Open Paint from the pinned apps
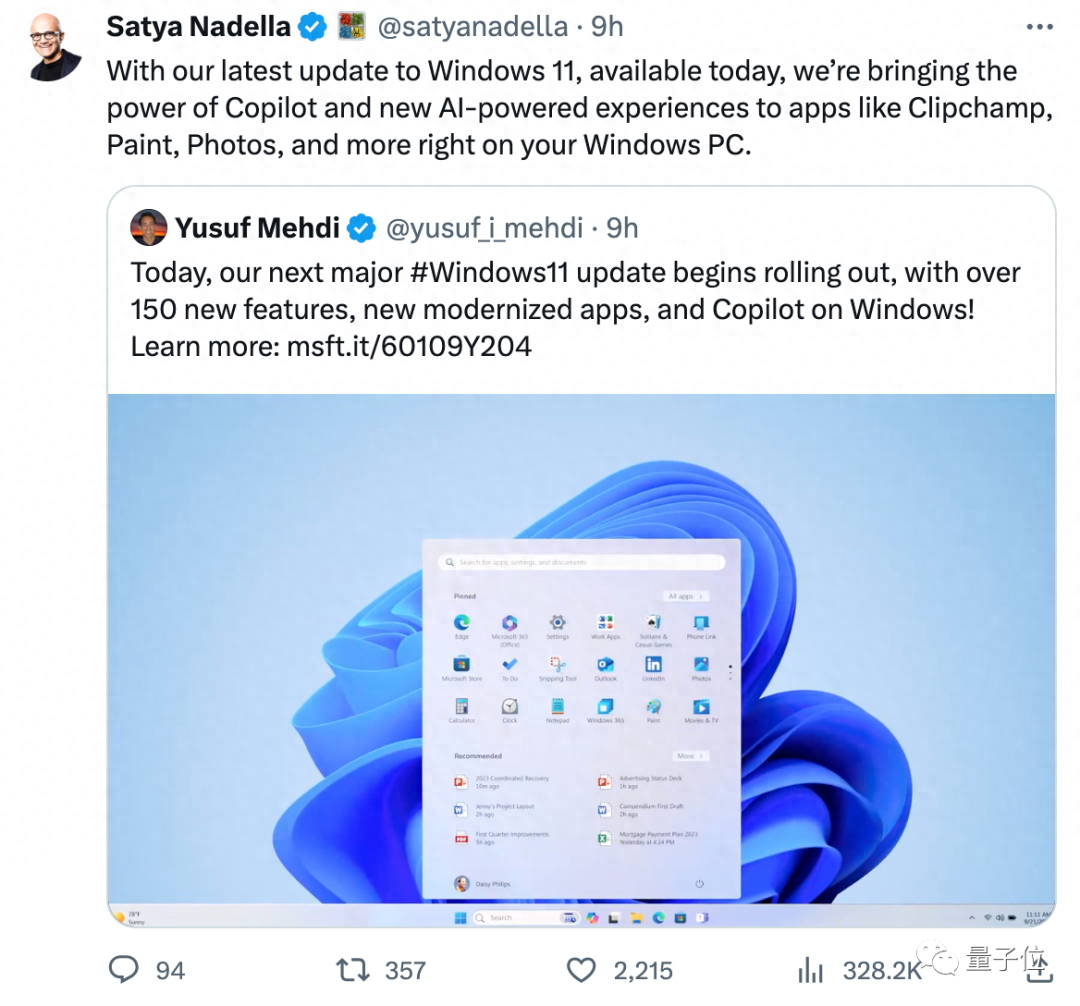Viewport: 1080px width, 1006px height. pyautogui.click(x=653, y=707)
